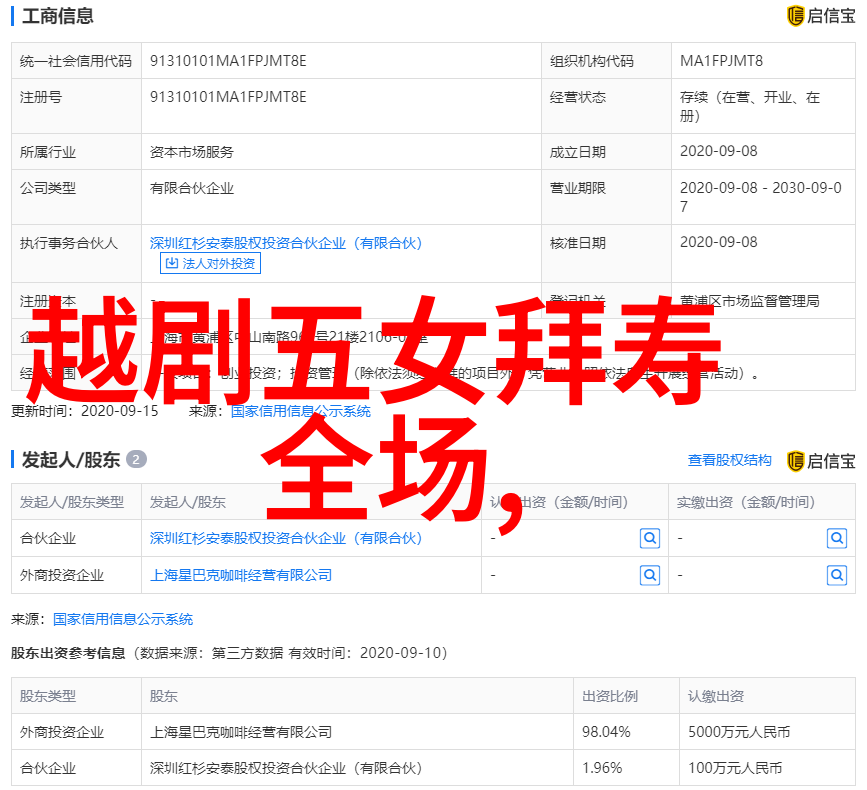The height and width of the screenshot is (790, 867).
Task: Select organization code MA1FPJMT8
Action: 721,61
